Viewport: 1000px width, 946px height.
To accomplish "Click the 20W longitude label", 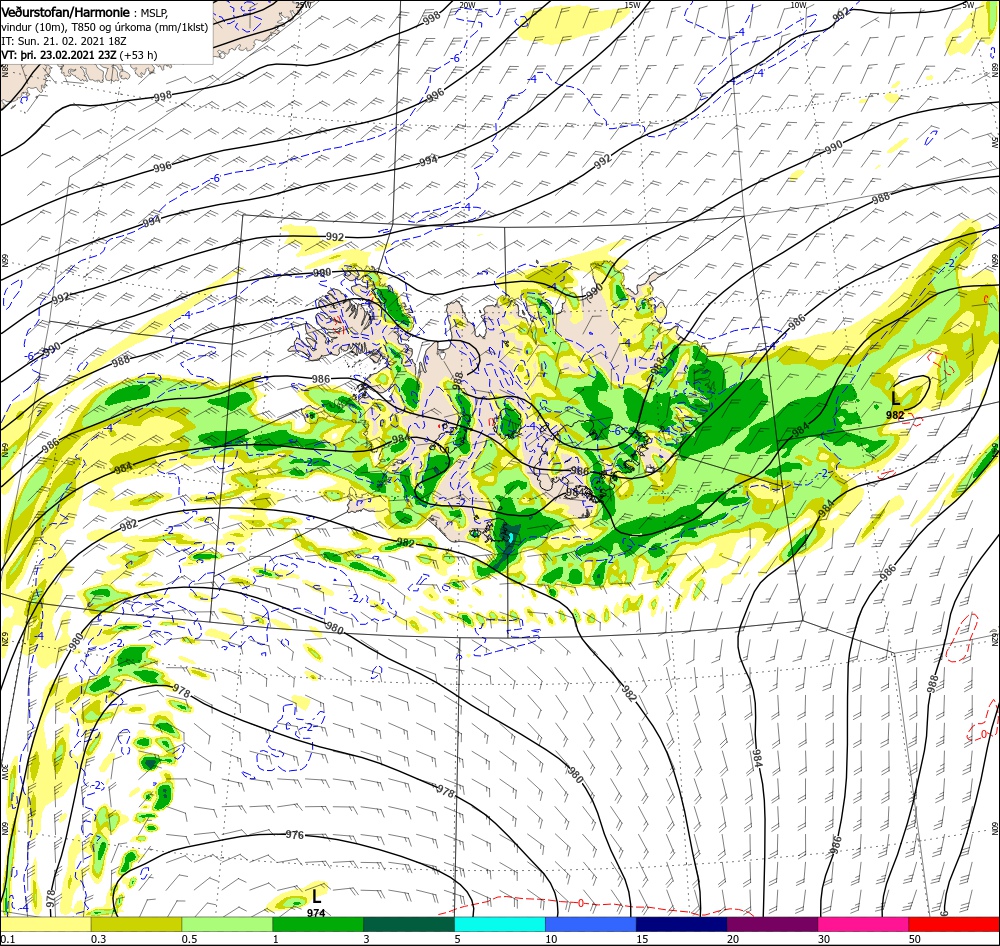I will tap(467, 4).
